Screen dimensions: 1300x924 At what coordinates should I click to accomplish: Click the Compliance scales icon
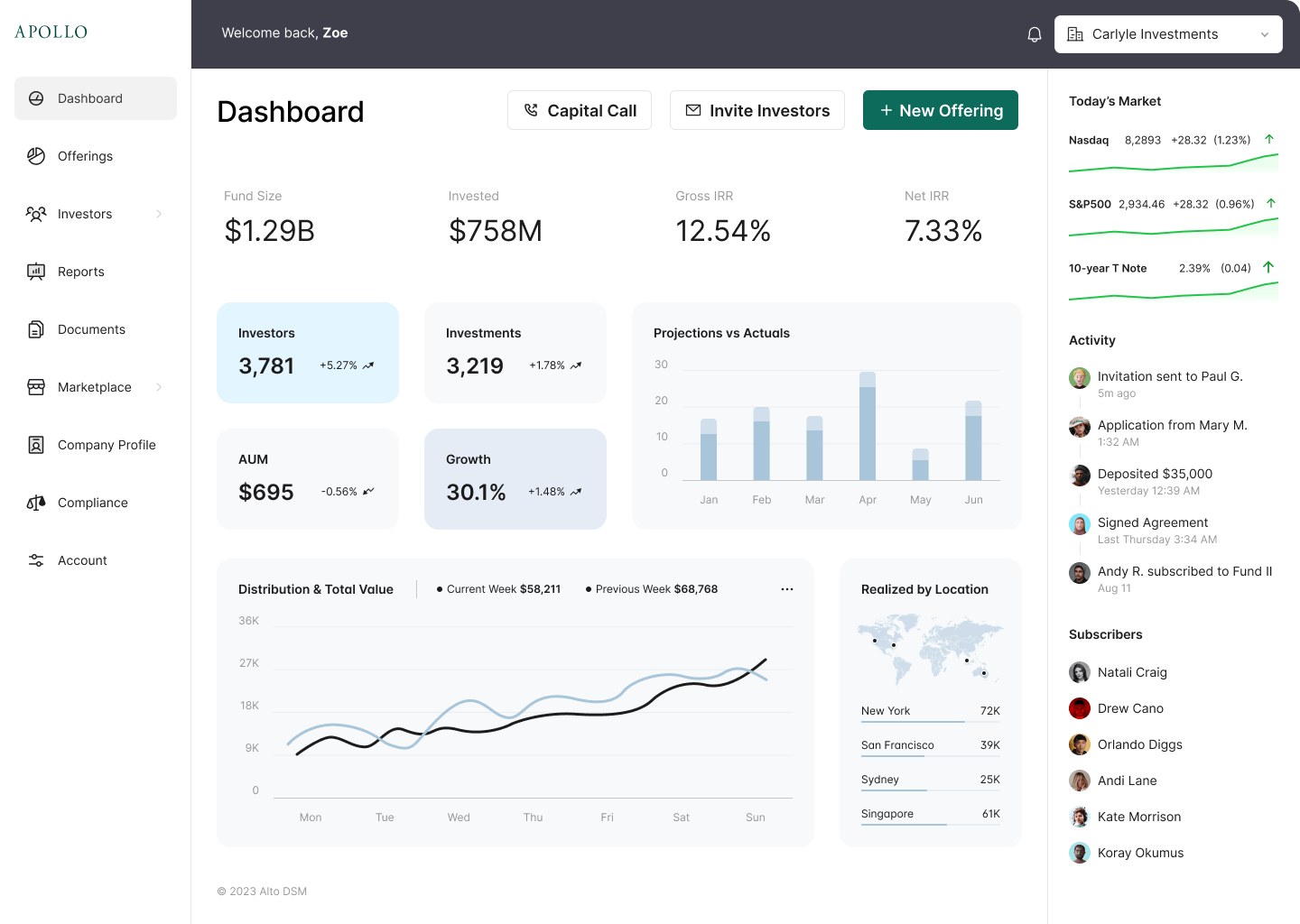click(36, 503)
